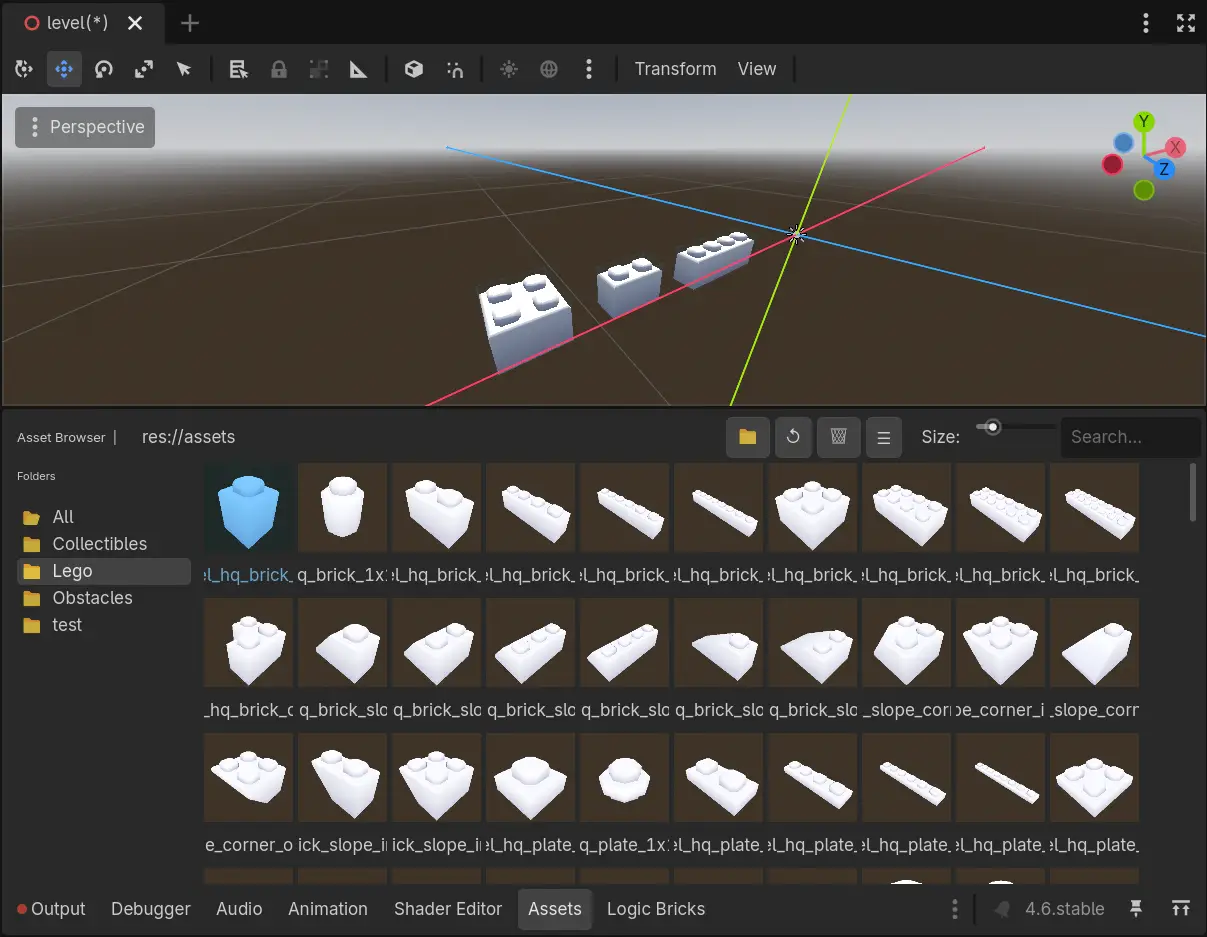This screenshot has height=937, width=1207.
Task: Switch to Rotate mode in the toolbar
Action: (103, 69)
